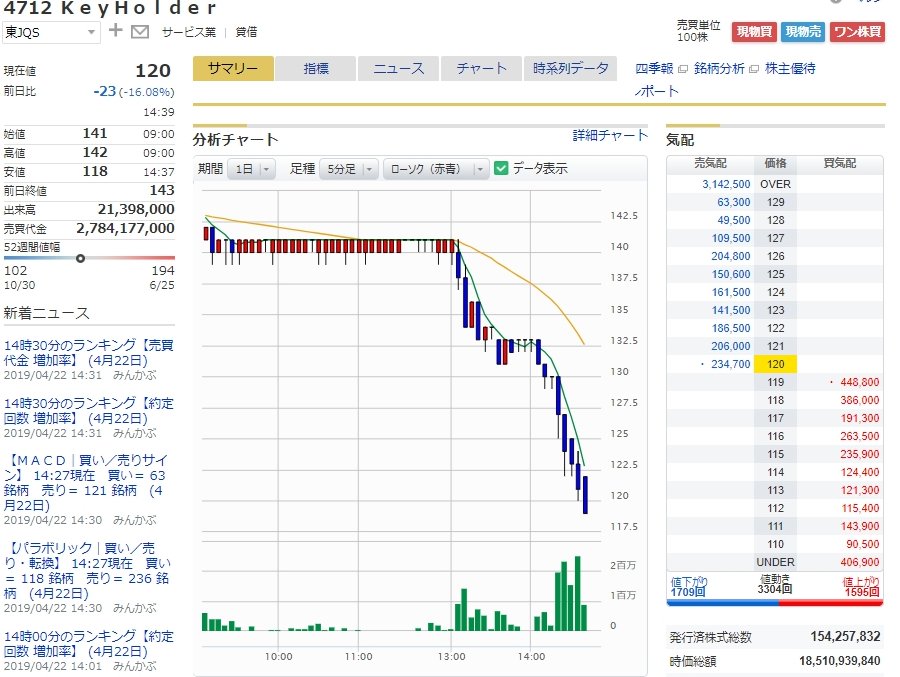
Task: Click the 前日比 change -23 (-16.08%)
Action: (x=134, y=91)
